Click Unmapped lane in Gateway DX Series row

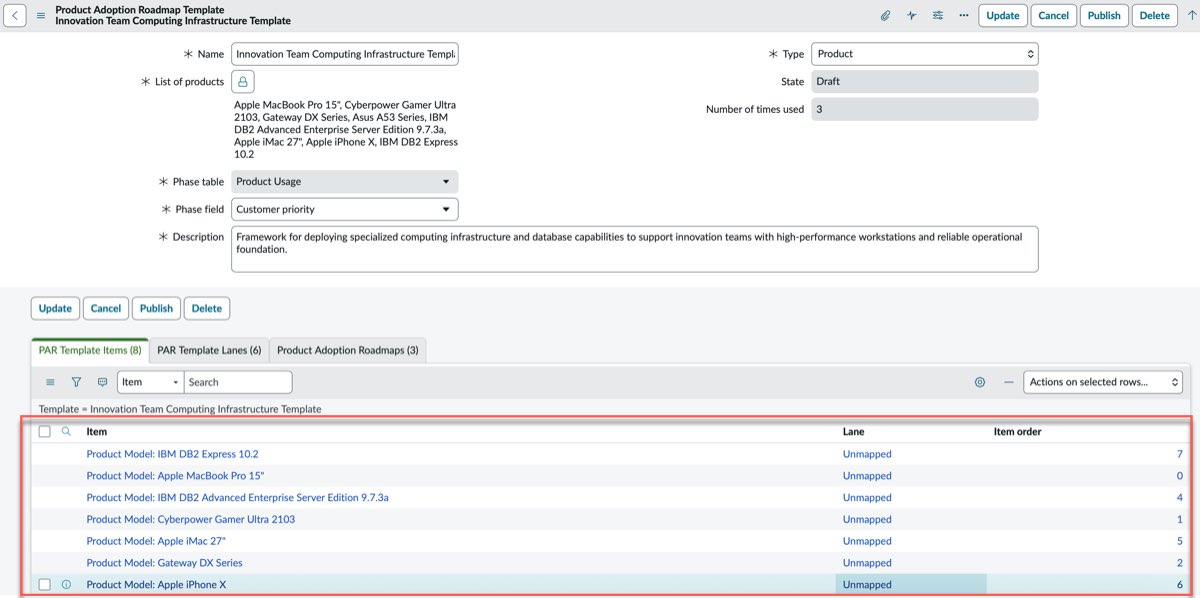[x=867, y=563]
